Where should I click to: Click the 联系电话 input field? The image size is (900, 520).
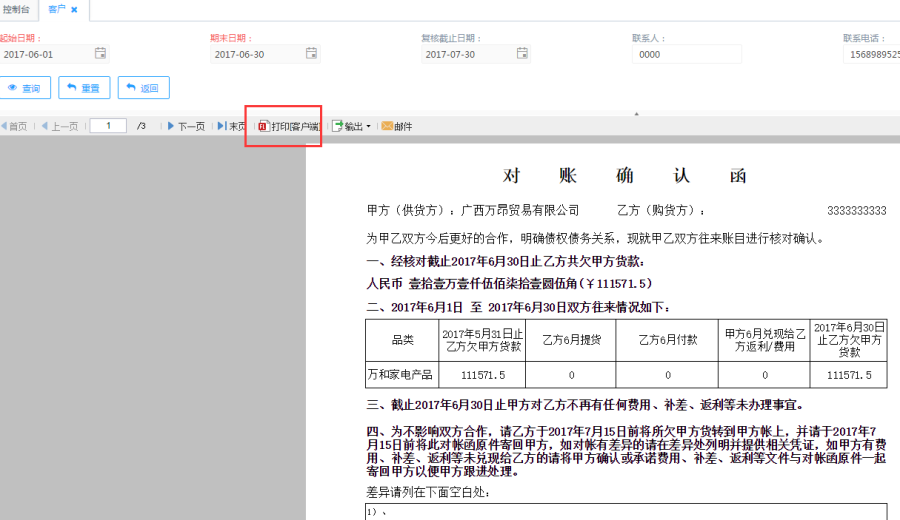870,54
